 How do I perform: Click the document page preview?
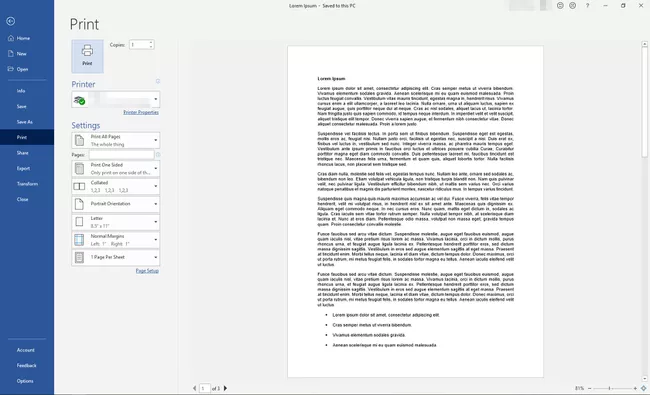tap(415, 211)
